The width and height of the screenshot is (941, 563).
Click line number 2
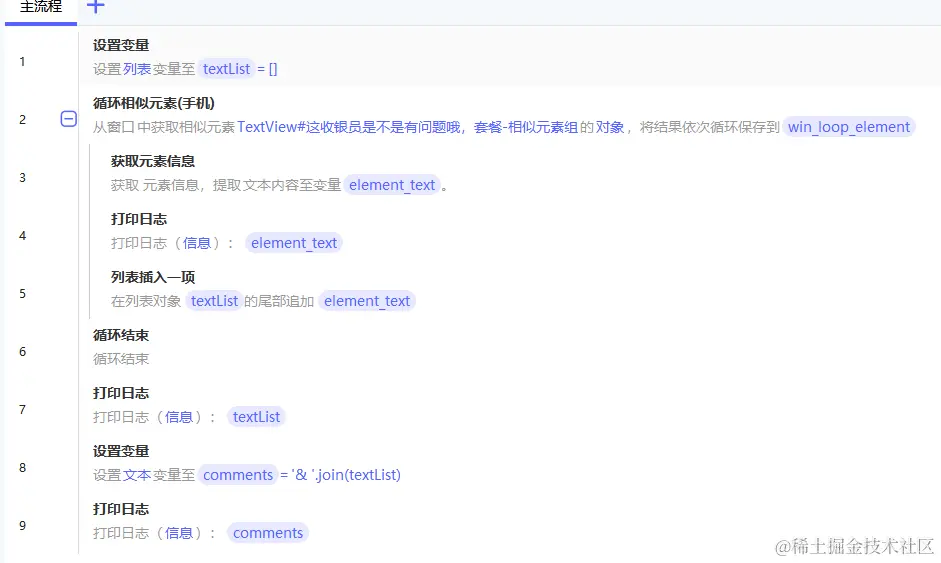(22, 119)
